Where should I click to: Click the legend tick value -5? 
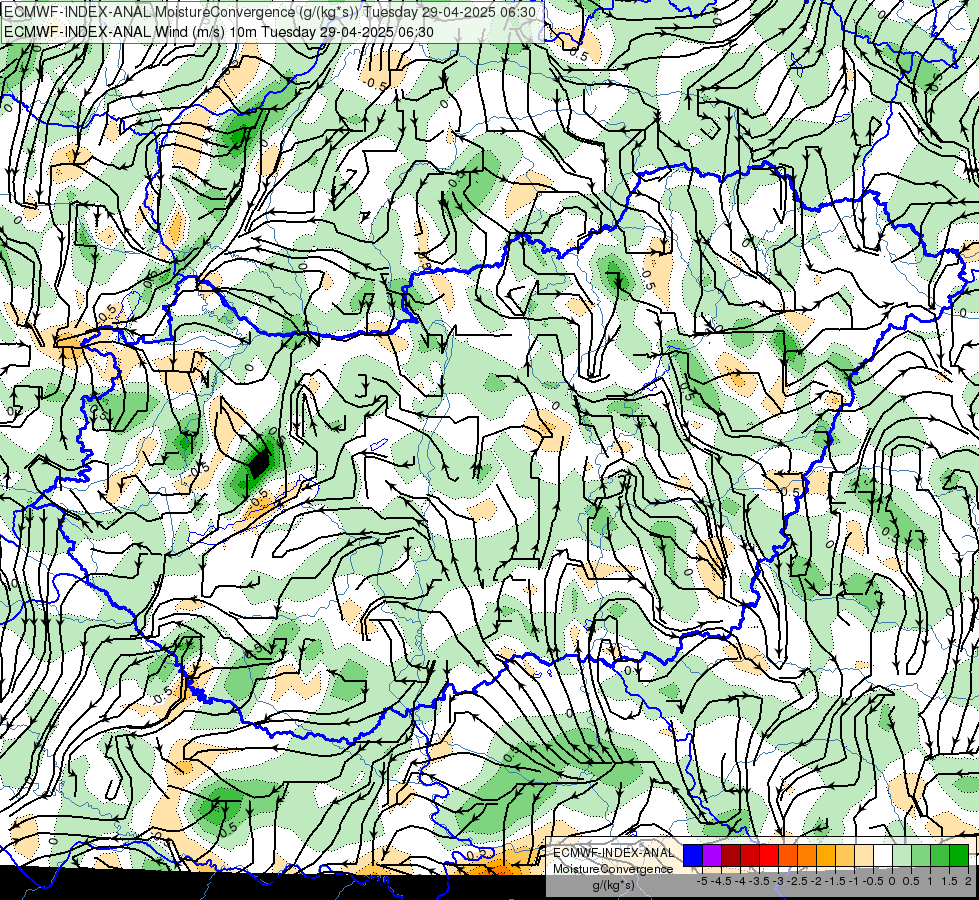[x=702, y=881]
